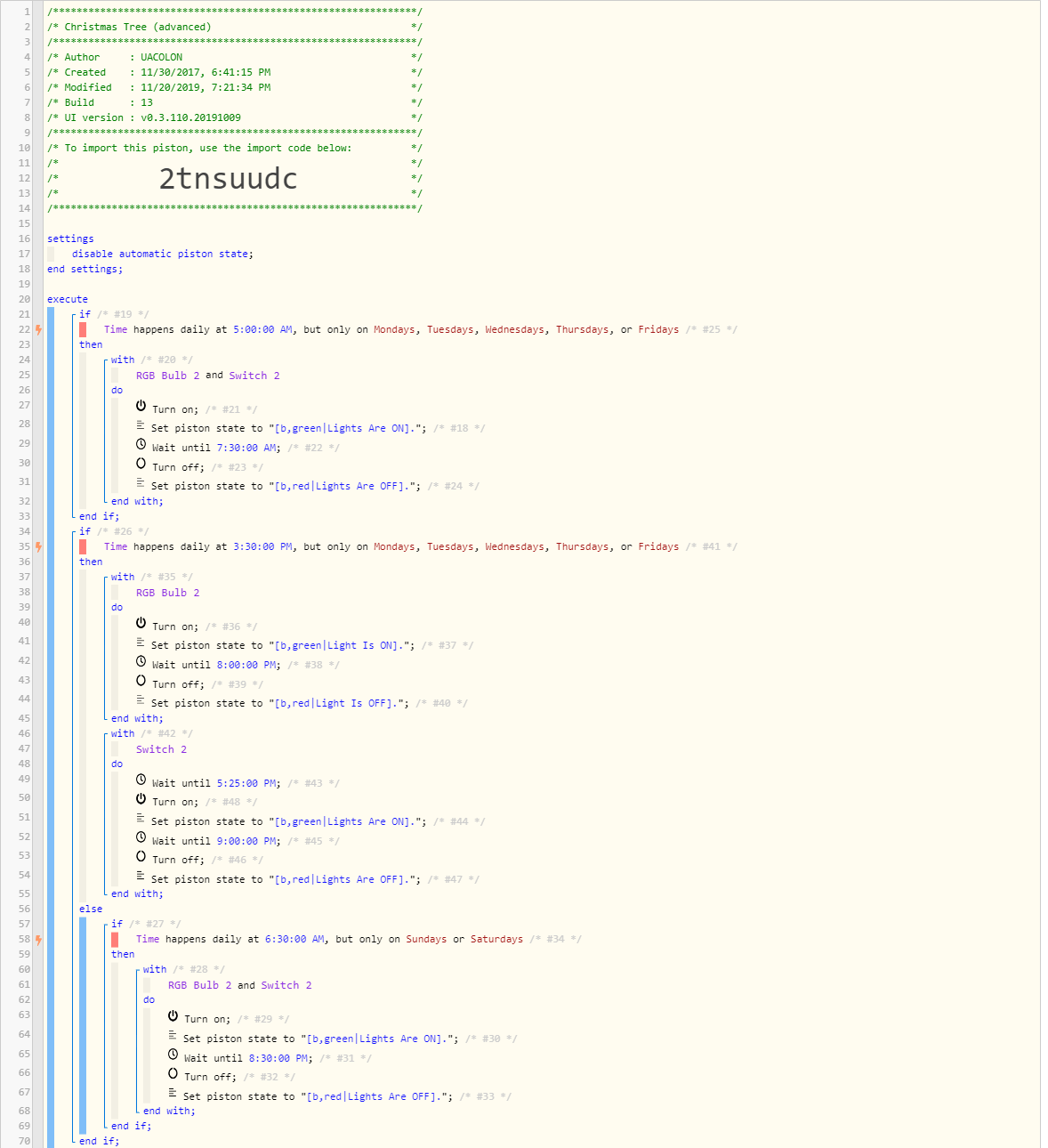Click the 7:30:00 AM wait time value
This screenshot has height=1148, width=1048.
(246, 448)
